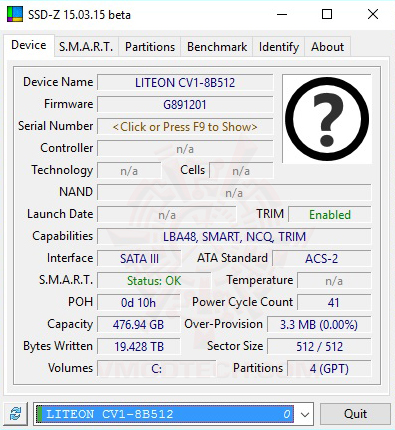Open the S.M.A.R.T. tab
395x430 pixels.
[86, 47]
